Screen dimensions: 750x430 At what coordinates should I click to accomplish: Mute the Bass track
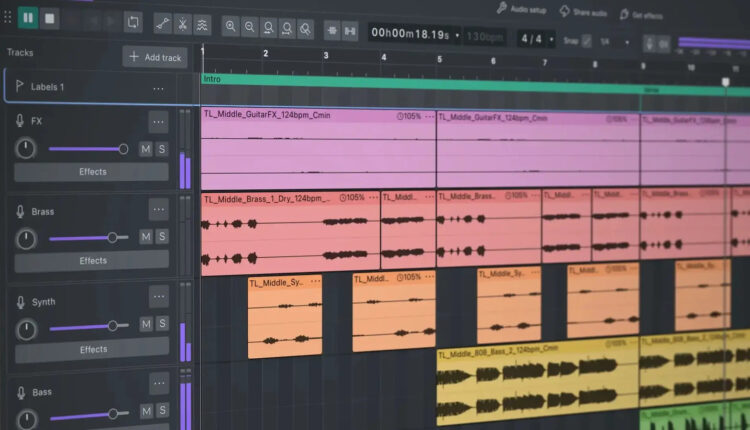(x=147, y=411)
